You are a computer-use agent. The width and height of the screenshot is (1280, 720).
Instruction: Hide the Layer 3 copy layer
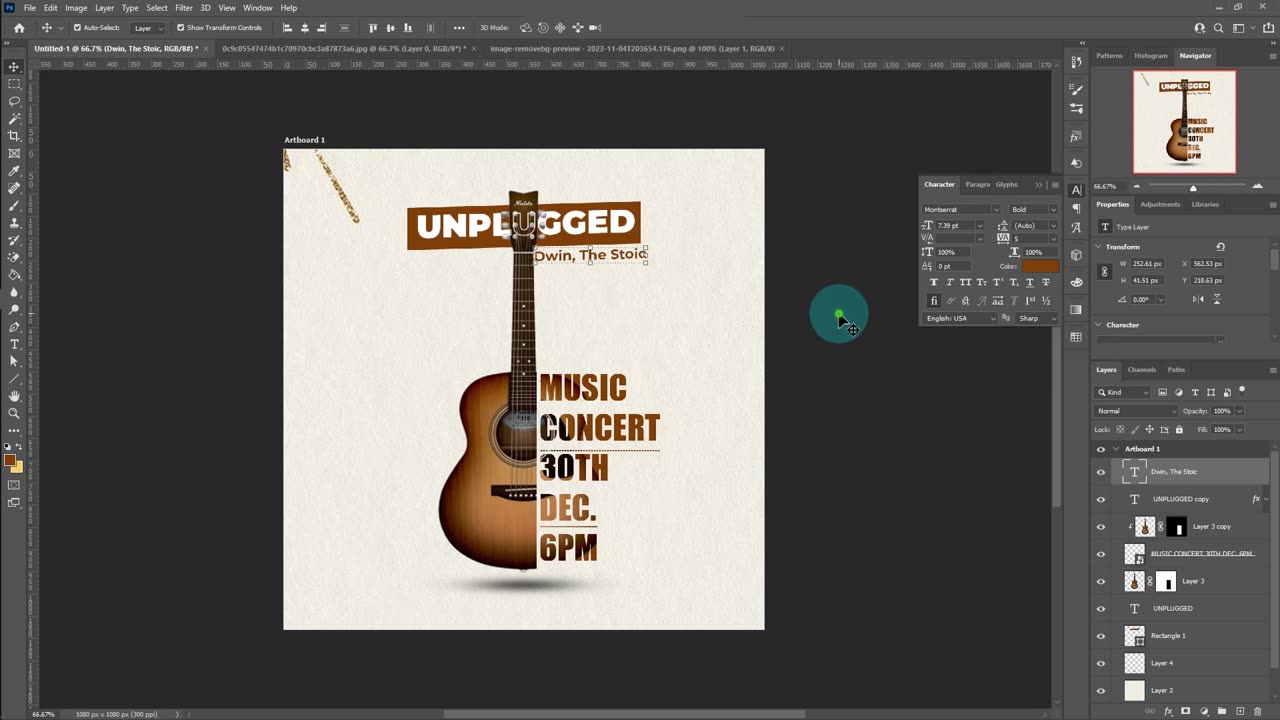click(1101, 526)
